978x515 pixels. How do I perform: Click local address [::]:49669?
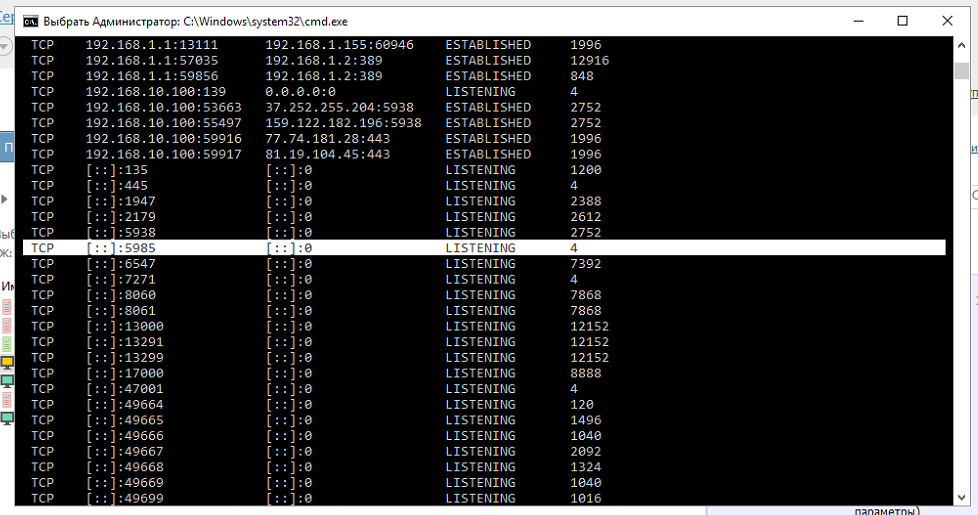(x=125, y=483)
